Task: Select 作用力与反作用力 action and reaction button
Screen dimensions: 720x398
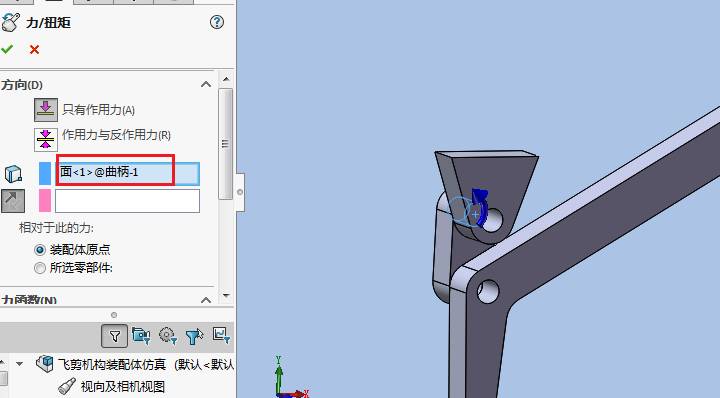Action: click(45, 139)
